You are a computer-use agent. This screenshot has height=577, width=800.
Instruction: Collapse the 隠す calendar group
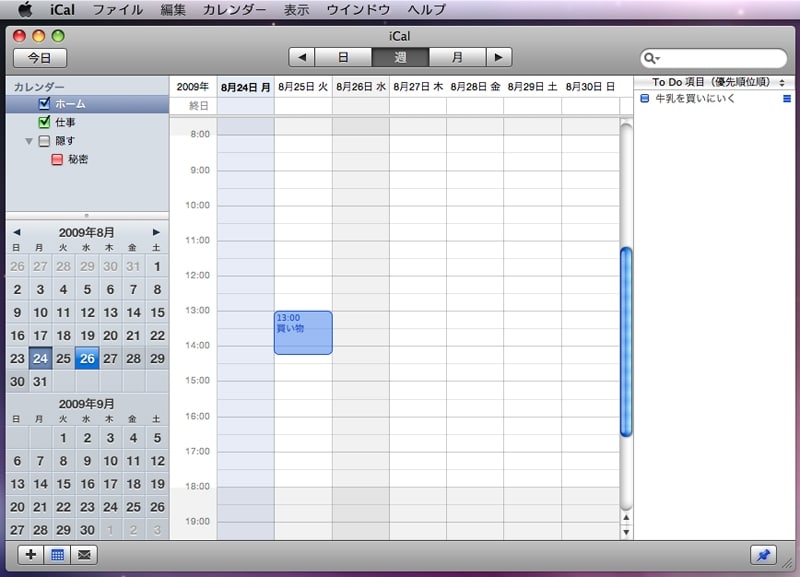29,141
